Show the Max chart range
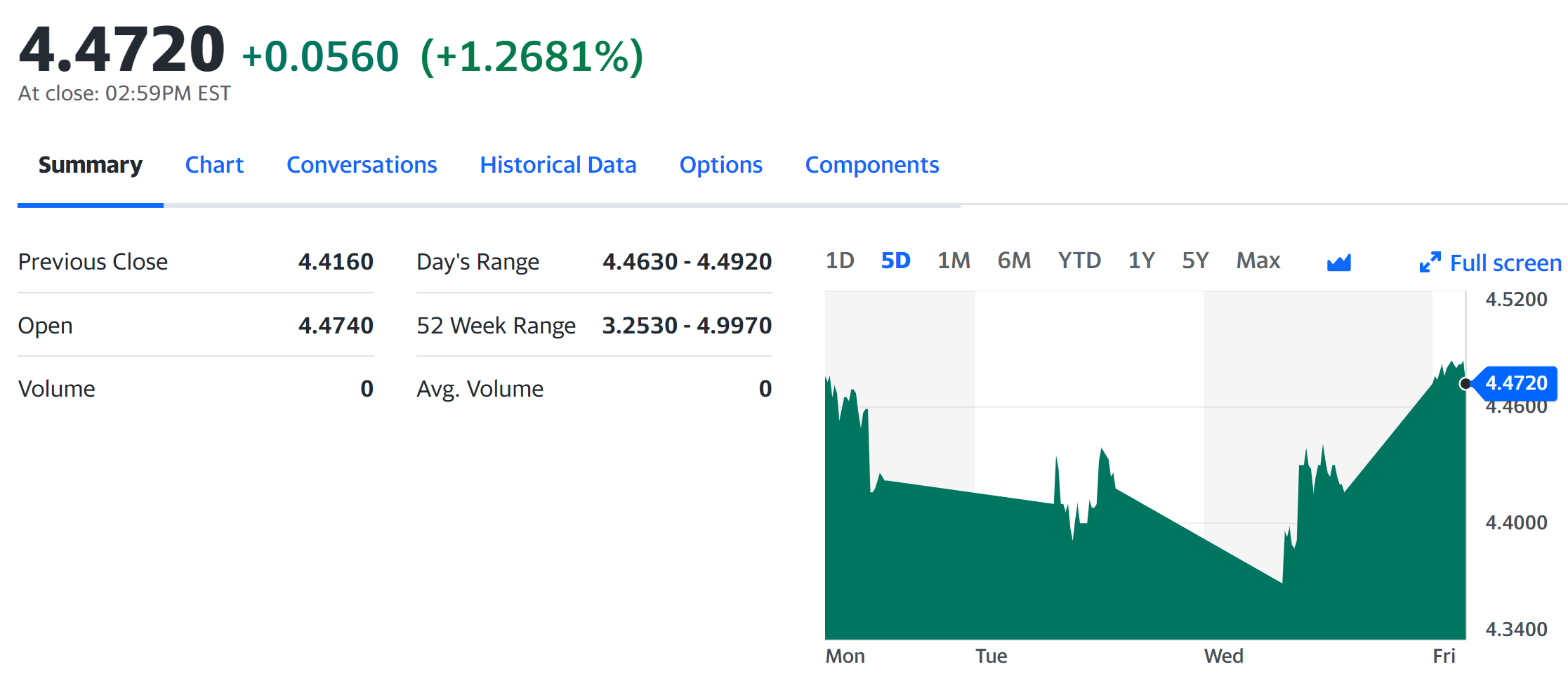1568x681 pixels. [1258, 261]
